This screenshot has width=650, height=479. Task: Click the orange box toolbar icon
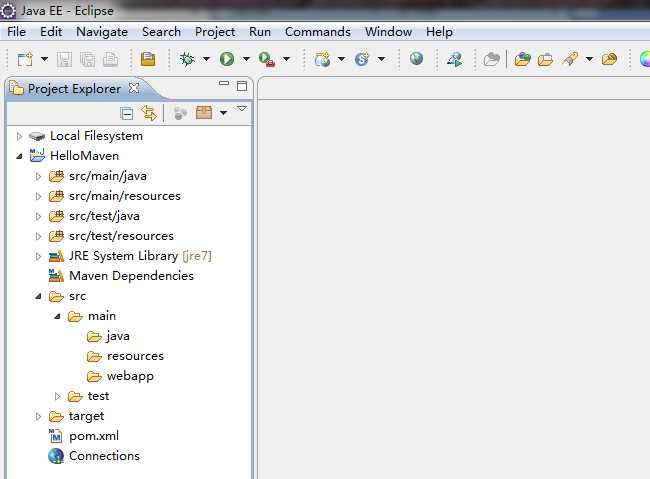[148, 59]
